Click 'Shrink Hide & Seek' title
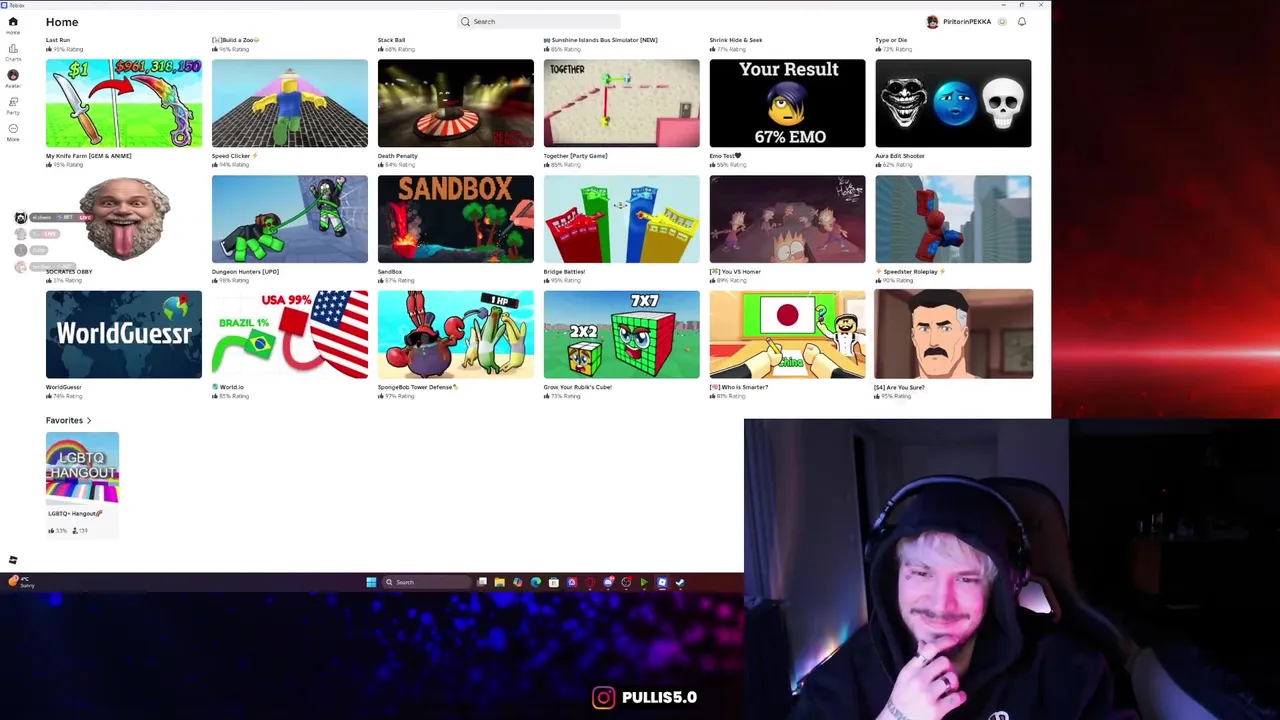 click(x=736, y=40)
